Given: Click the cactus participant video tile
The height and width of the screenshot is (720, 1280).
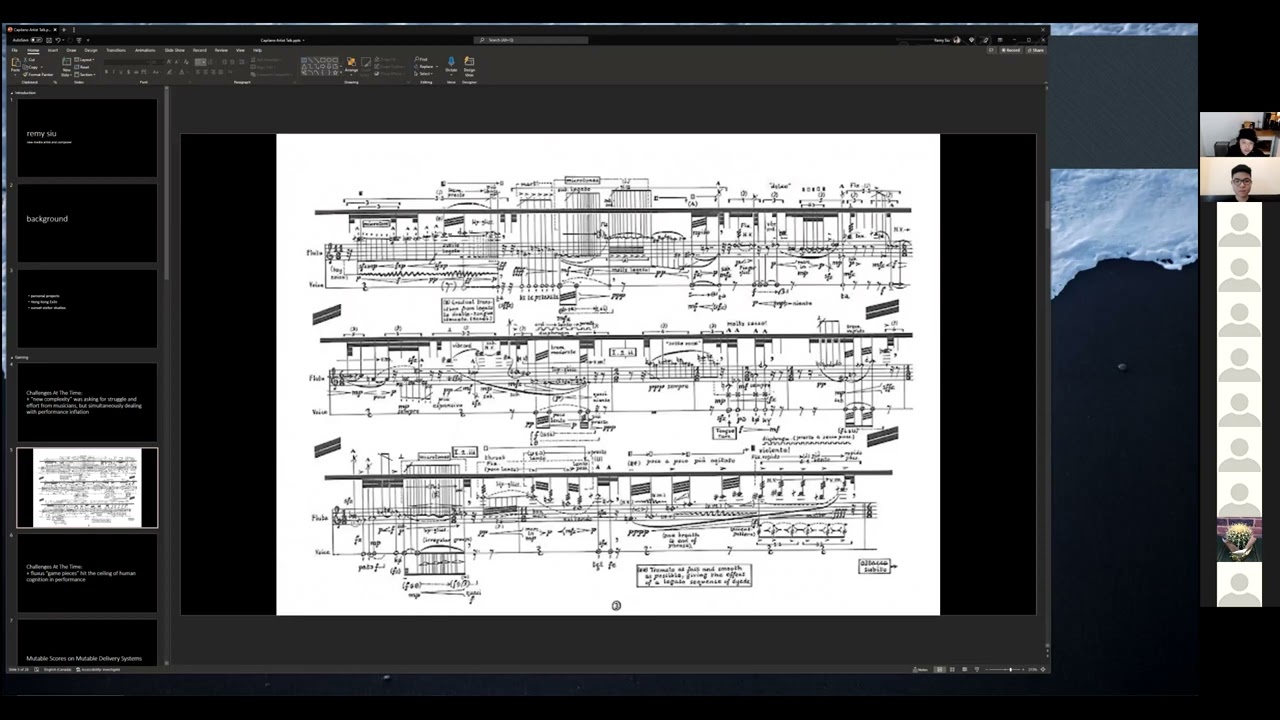Looking at the screenshot, I should 1239,539.
